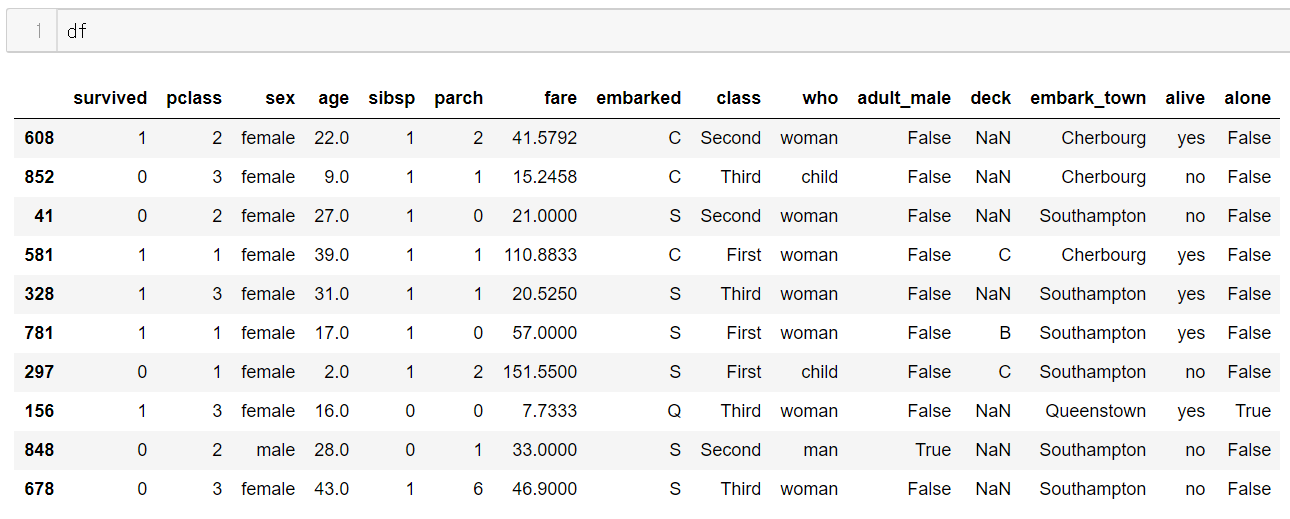Click fare value 33.0000
1290x519 pixels.
coord(546,450)
